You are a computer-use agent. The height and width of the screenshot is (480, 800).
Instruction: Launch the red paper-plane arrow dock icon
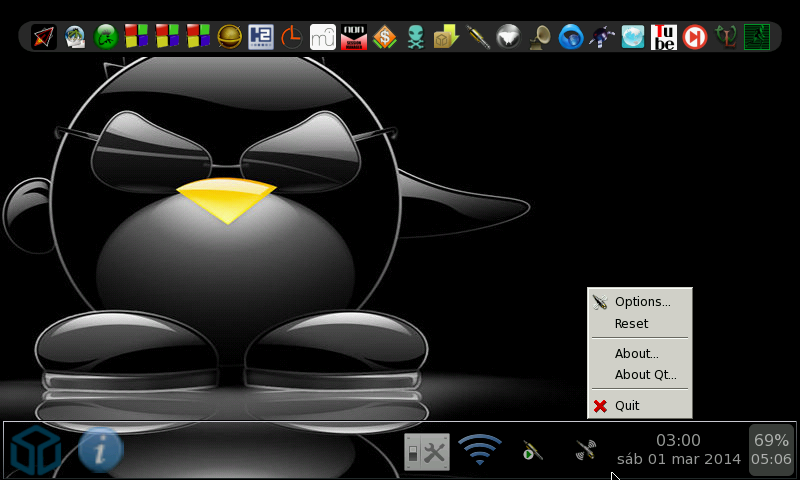click(x=43, y=37)
